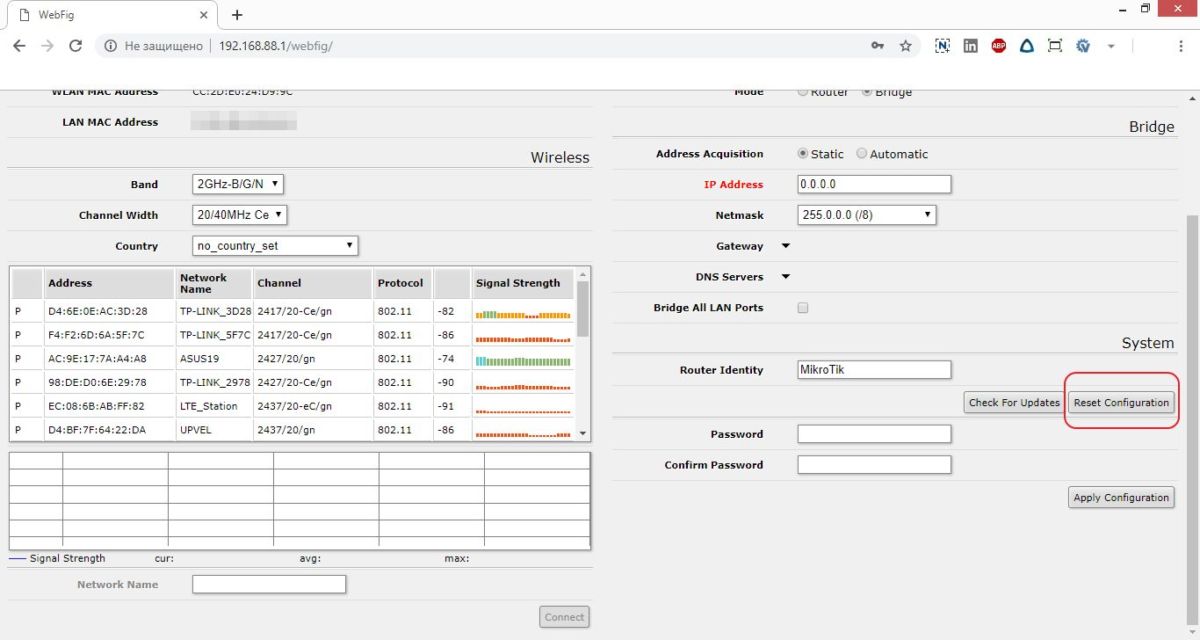This screenshot has width=1200, height=640.
Task: Close the WebFig tab
Action: coord(203,16)
